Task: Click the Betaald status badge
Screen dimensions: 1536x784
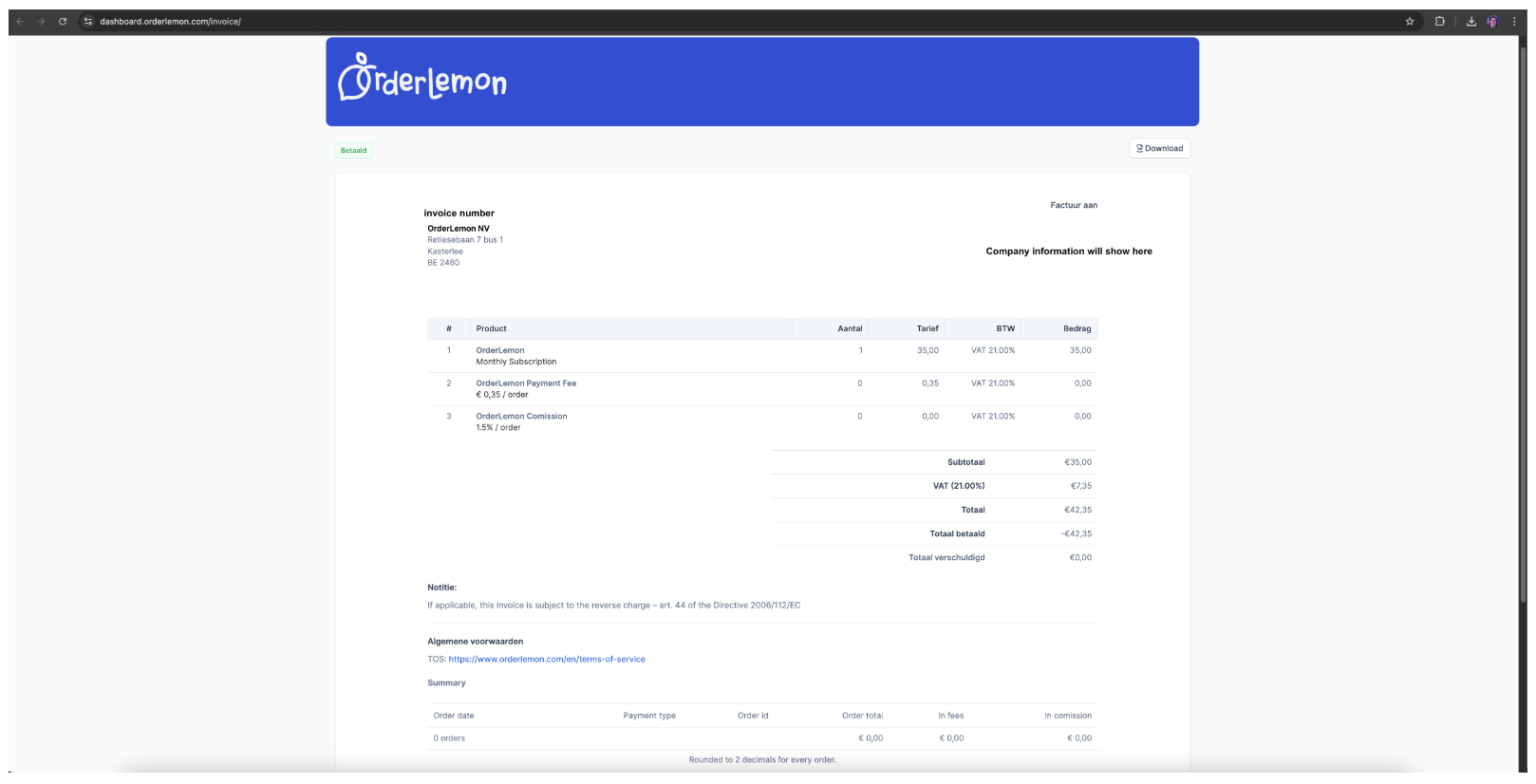Action: [353, 150]
